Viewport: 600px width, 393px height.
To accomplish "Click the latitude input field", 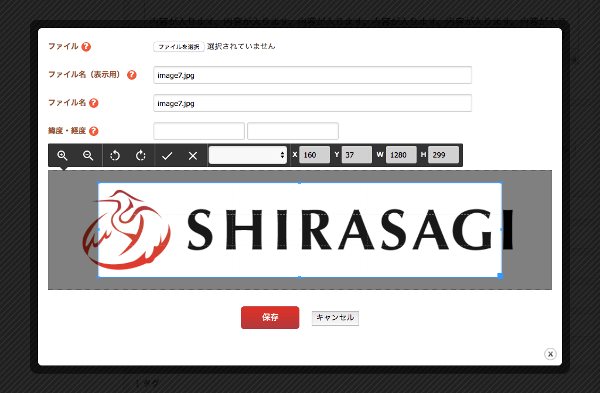I will click(x=199, y=131).
